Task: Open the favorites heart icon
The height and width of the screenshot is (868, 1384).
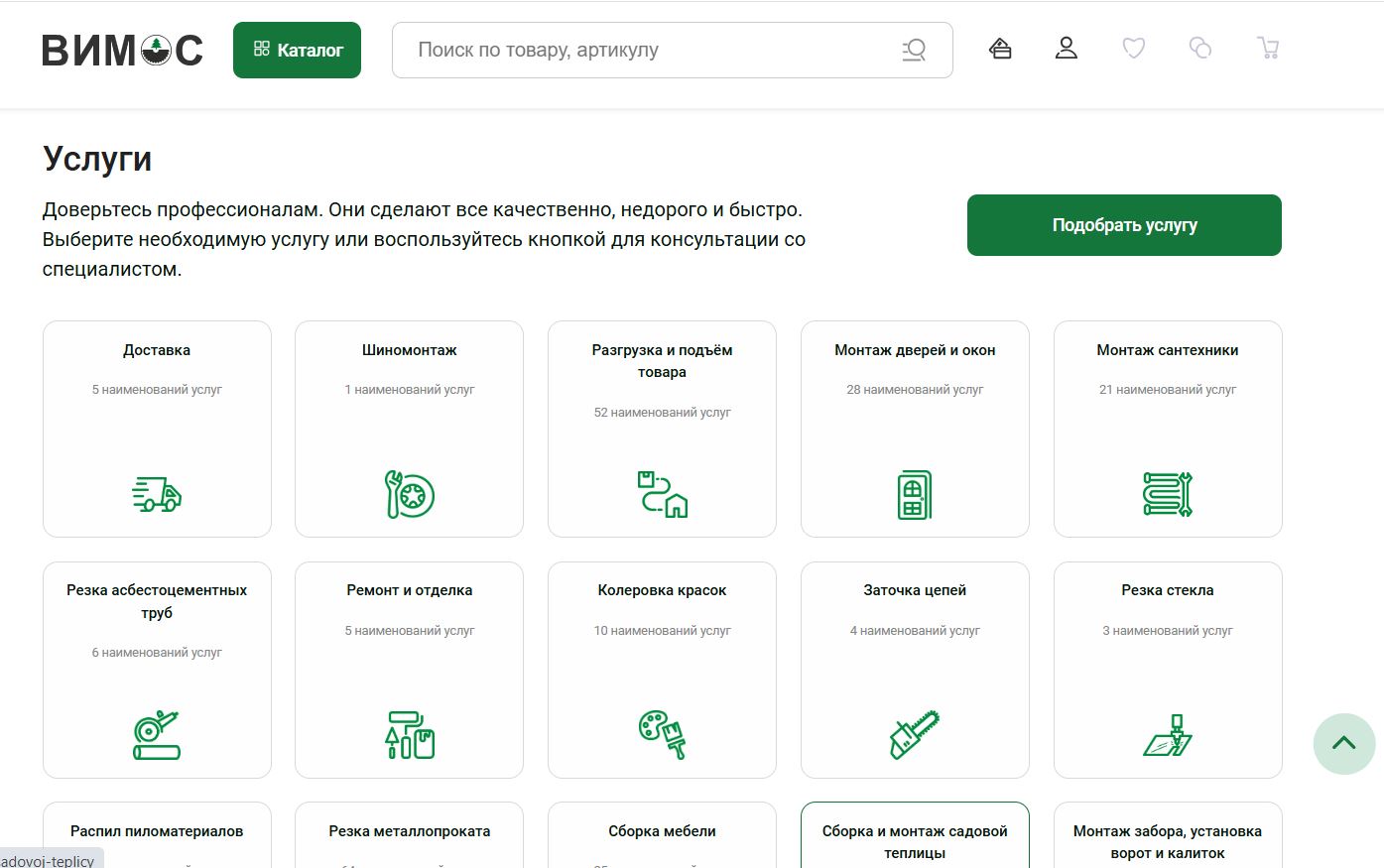Action: [x=1133, y=49]
